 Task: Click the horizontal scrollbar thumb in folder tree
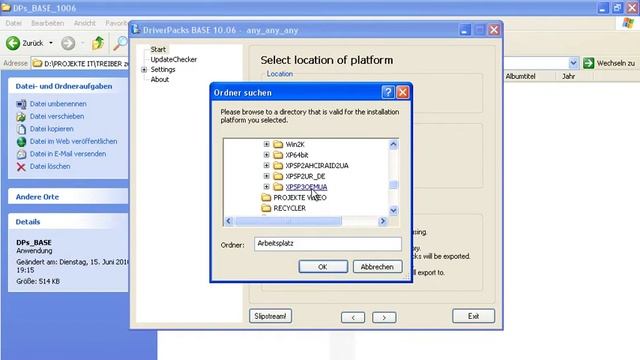pyautogui.click(x=288, y=221)
